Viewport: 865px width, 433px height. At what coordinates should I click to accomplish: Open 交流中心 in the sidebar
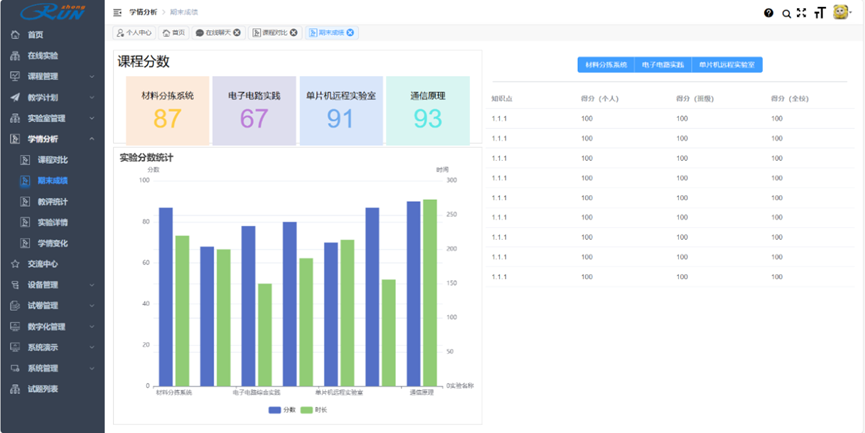(42, 264)
